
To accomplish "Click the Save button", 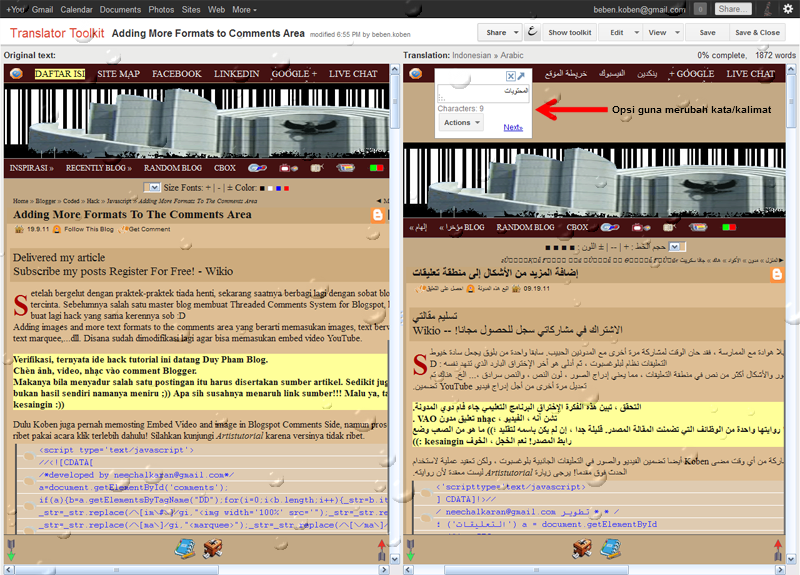I will point(707,32).
